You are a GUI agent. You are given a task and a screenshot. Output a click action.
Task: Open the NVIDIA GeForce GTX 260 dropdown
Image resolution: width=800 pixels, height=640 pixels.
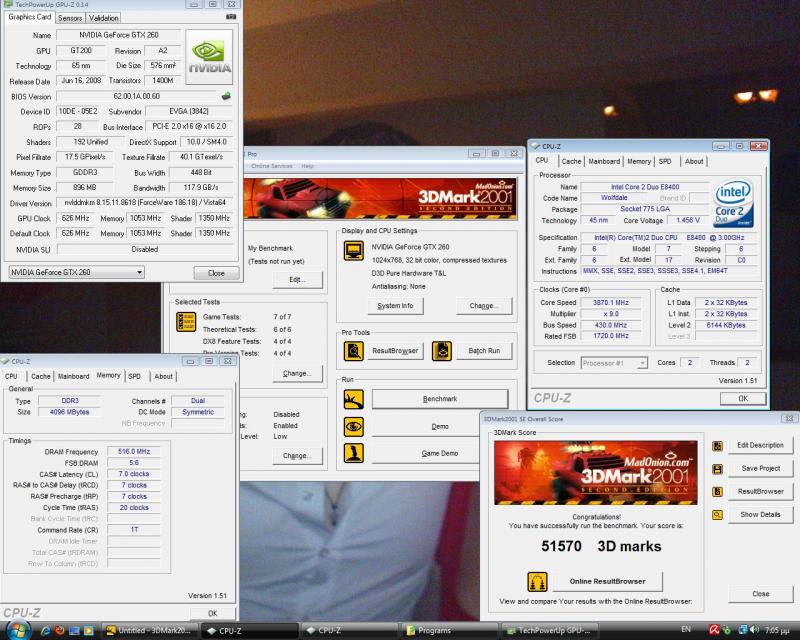[x=77, y=273]
